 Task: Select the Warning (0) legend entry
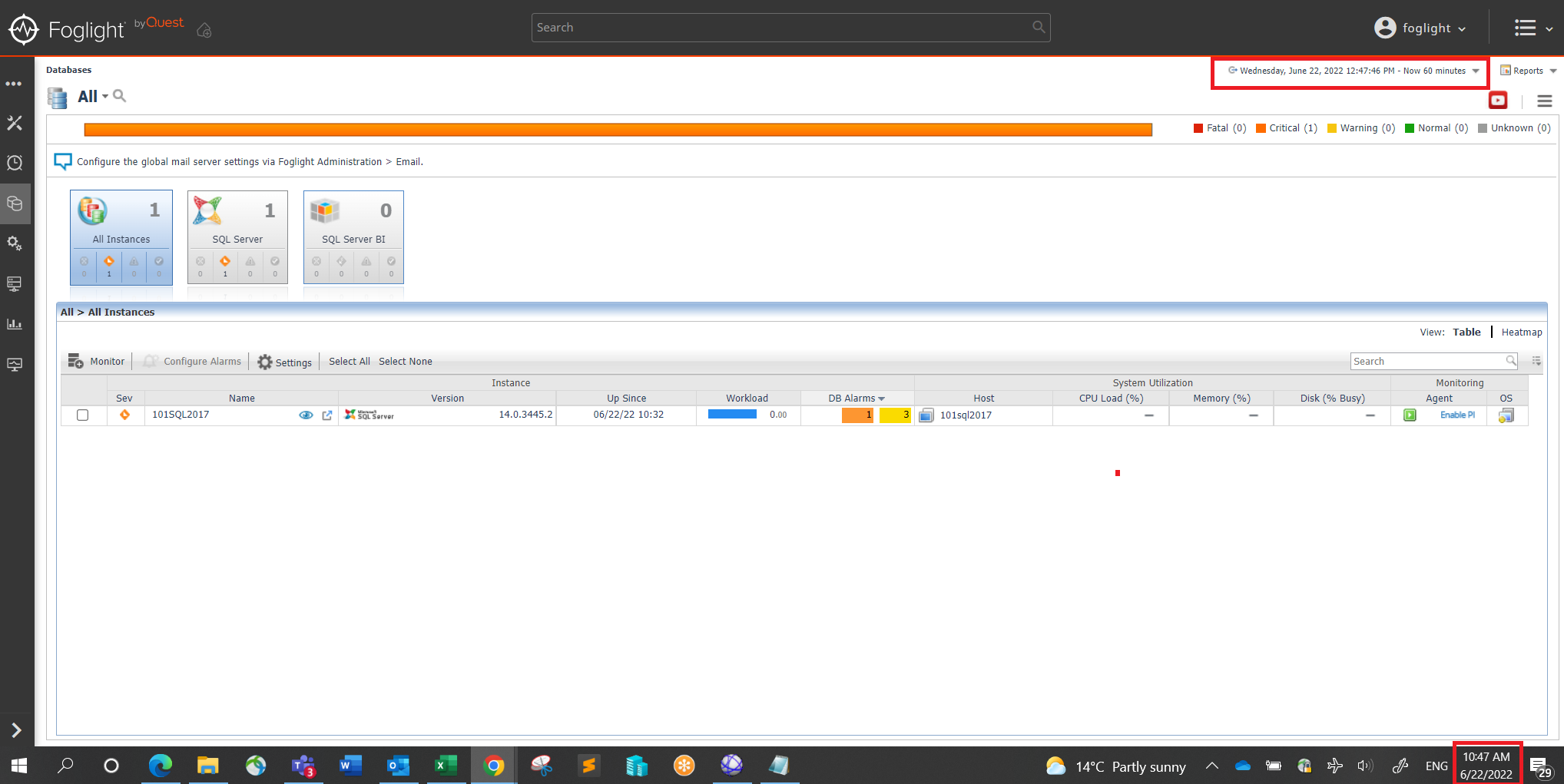click(x=1361, y=128)
